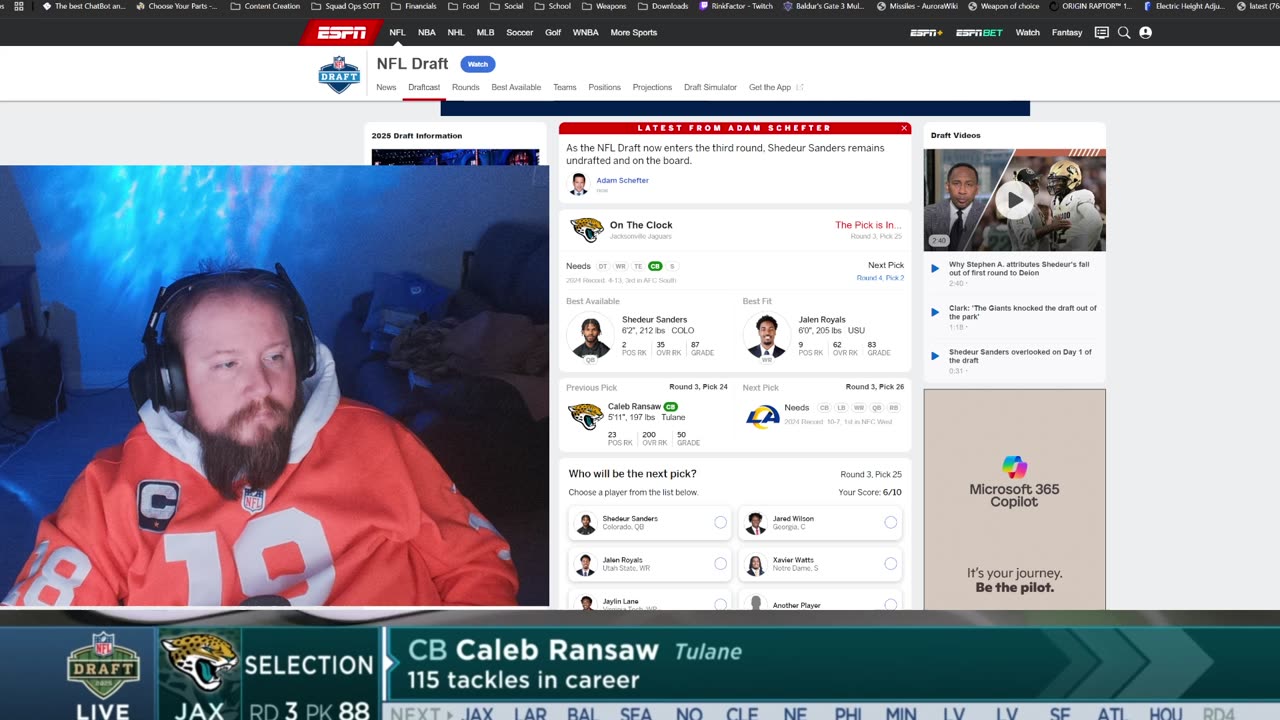Open the Chrome apps grid icon

click(19, 6)
